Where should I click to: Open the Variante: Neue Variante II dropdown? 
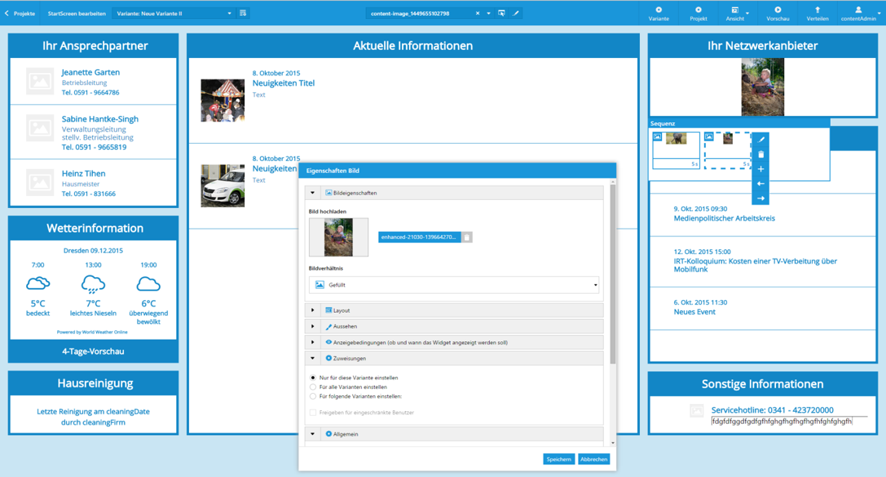coord(174,13)
